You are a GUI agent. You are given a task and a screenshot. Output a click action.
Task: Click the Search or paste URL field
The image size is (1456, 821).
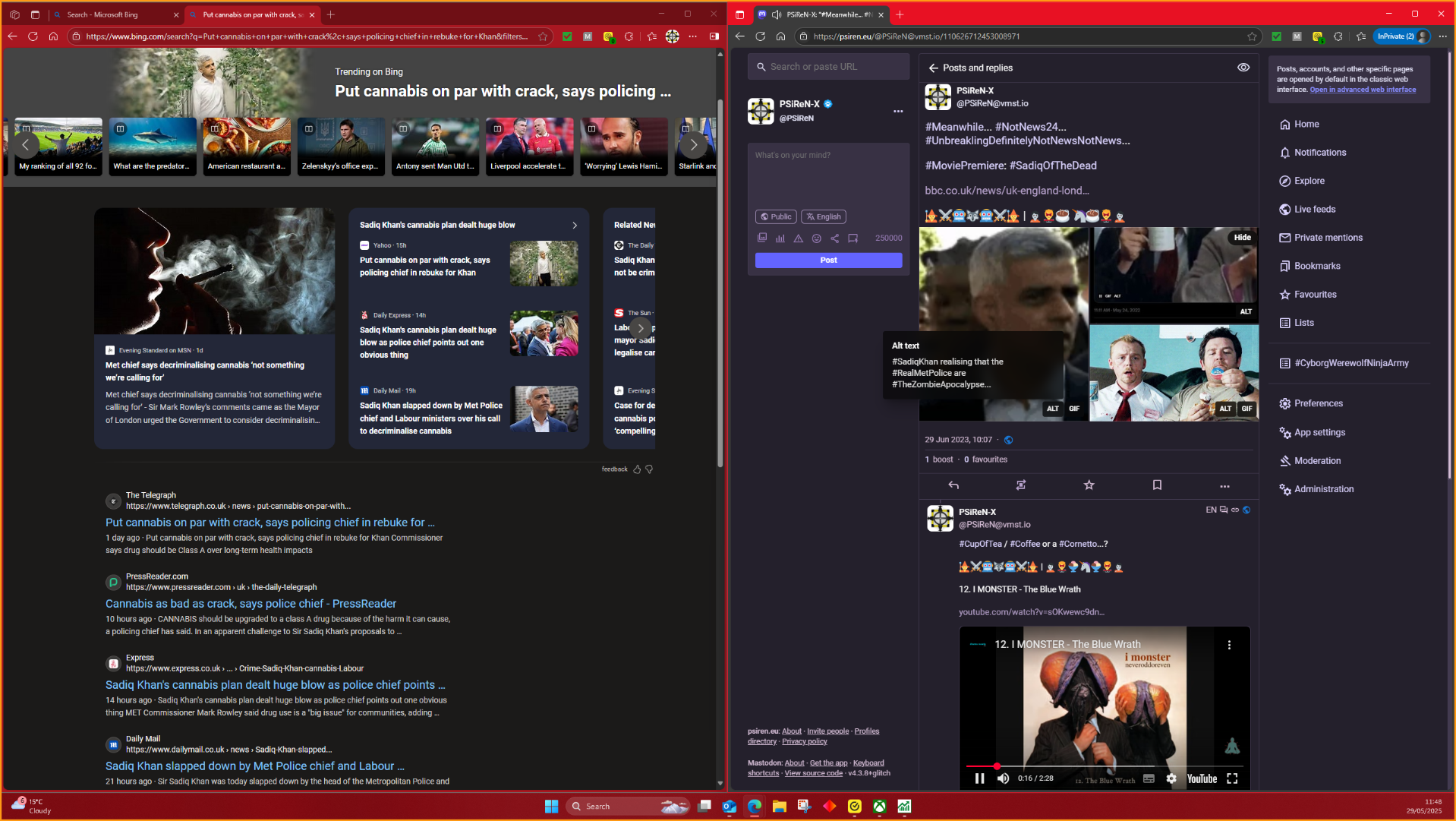[829, 67]
